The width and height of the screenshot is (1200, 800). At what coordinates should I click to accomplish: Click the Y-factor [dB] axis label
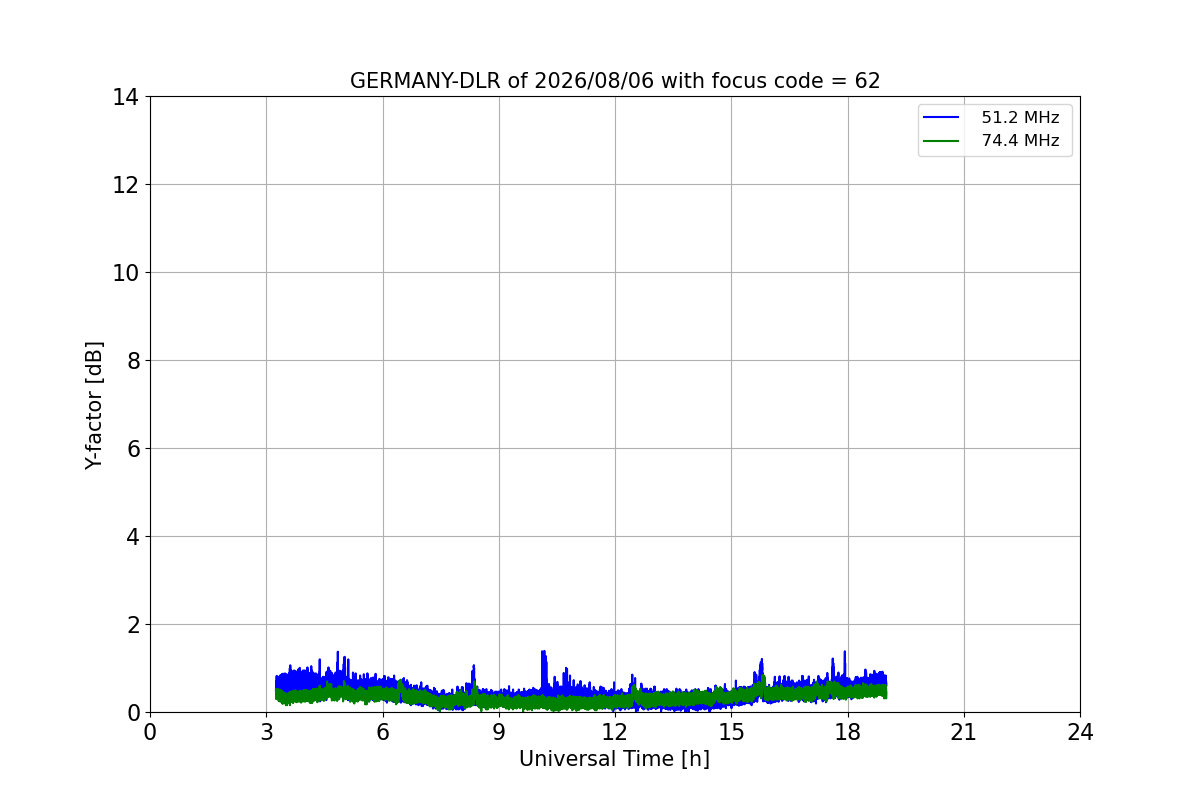(94, 405)
